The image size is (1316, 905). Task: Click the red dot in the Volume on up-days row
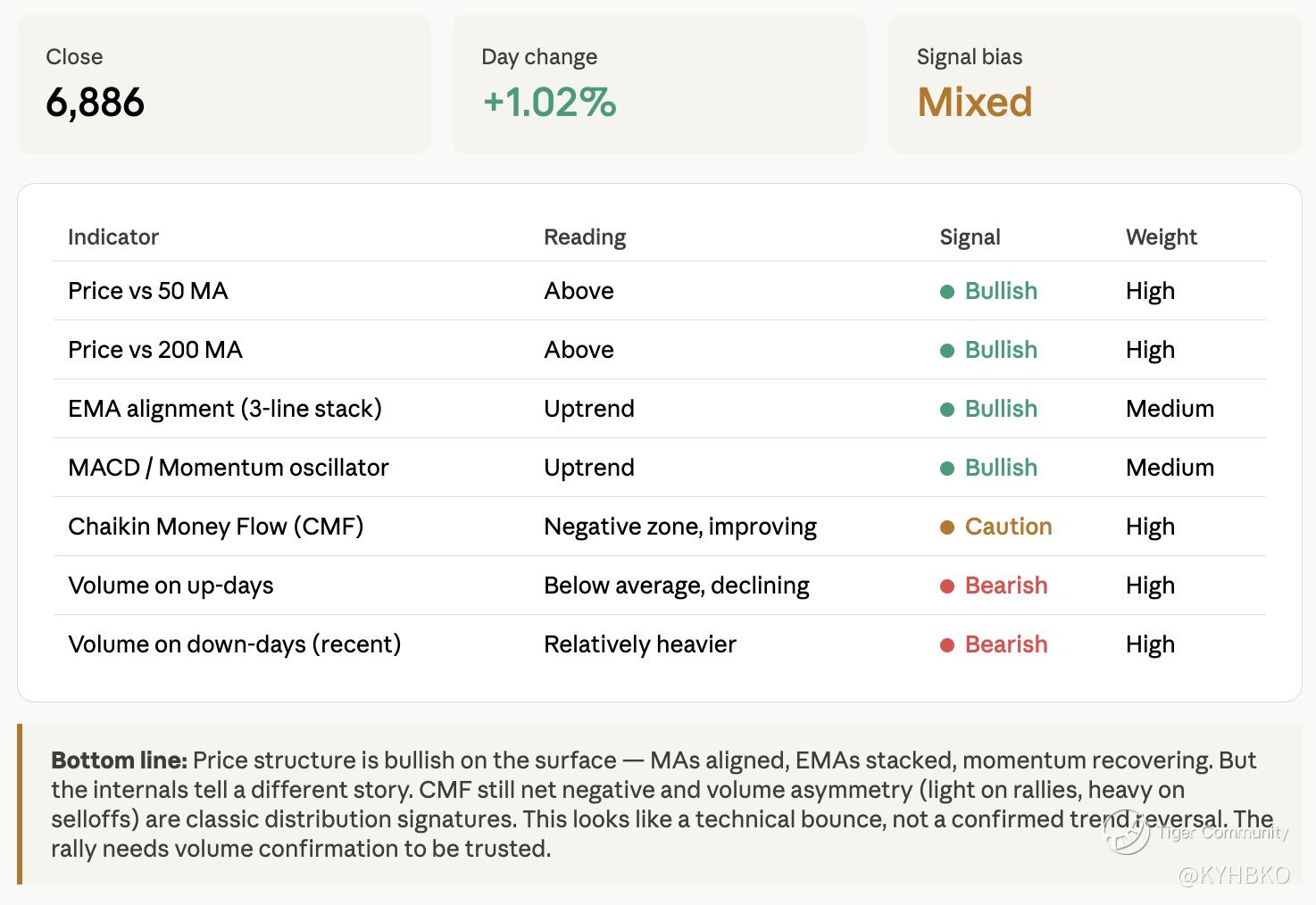click(x=947, y=586)
